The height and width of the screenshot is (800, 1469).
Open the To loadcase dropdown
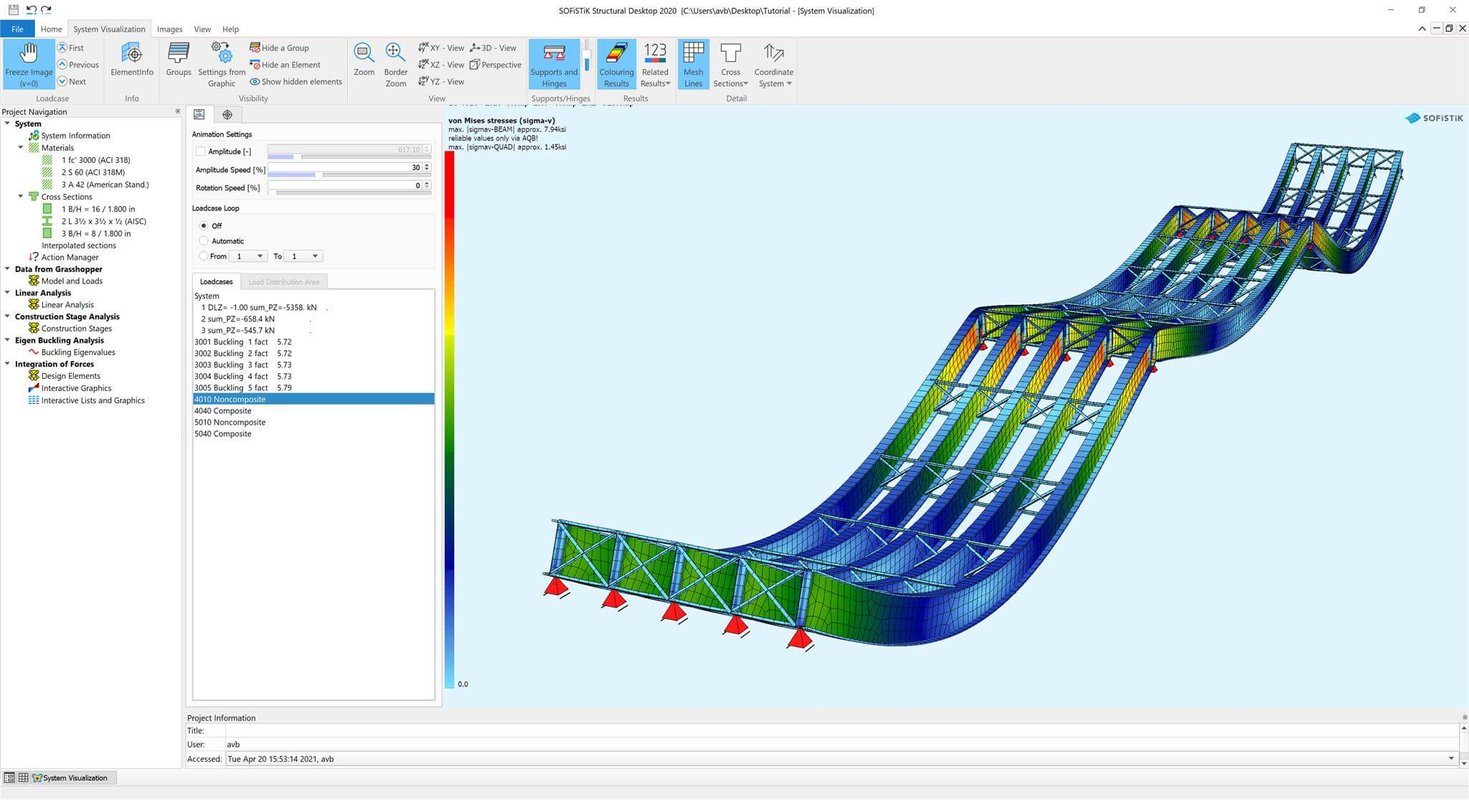coord(305,256)
